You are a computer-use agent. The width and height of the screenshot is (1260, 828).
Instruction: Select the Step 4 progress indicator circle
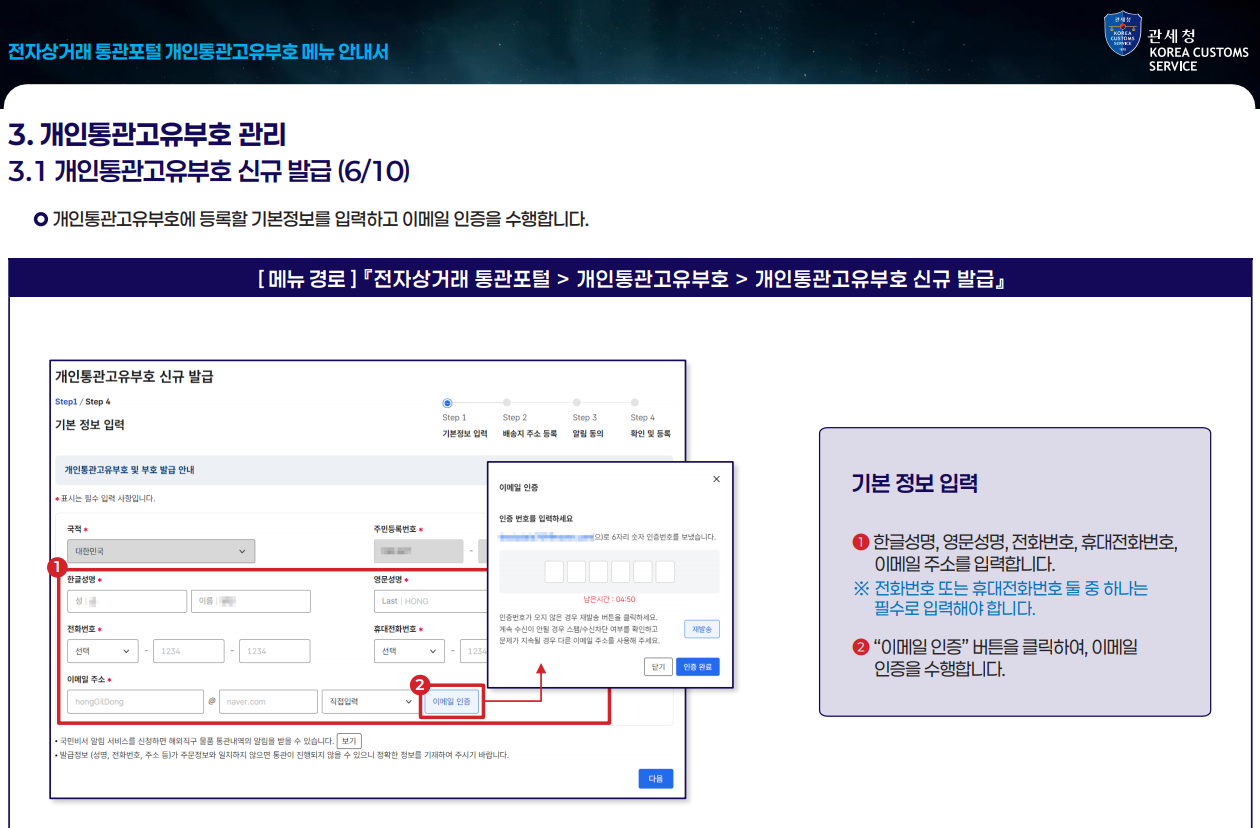coord(635,403)
